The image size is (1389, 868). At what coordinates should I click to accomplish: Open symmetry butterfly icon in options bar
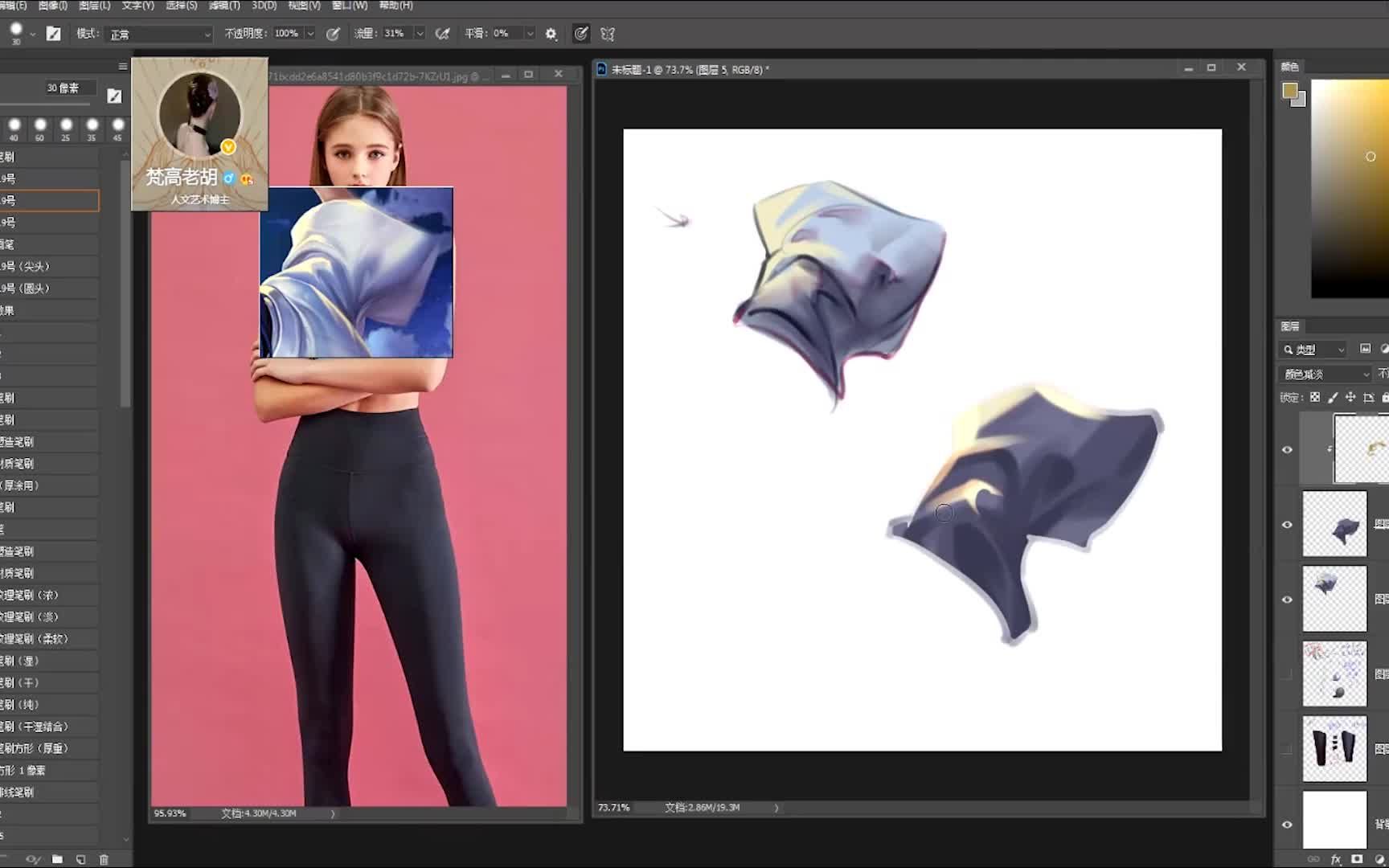tap(608, 34)
